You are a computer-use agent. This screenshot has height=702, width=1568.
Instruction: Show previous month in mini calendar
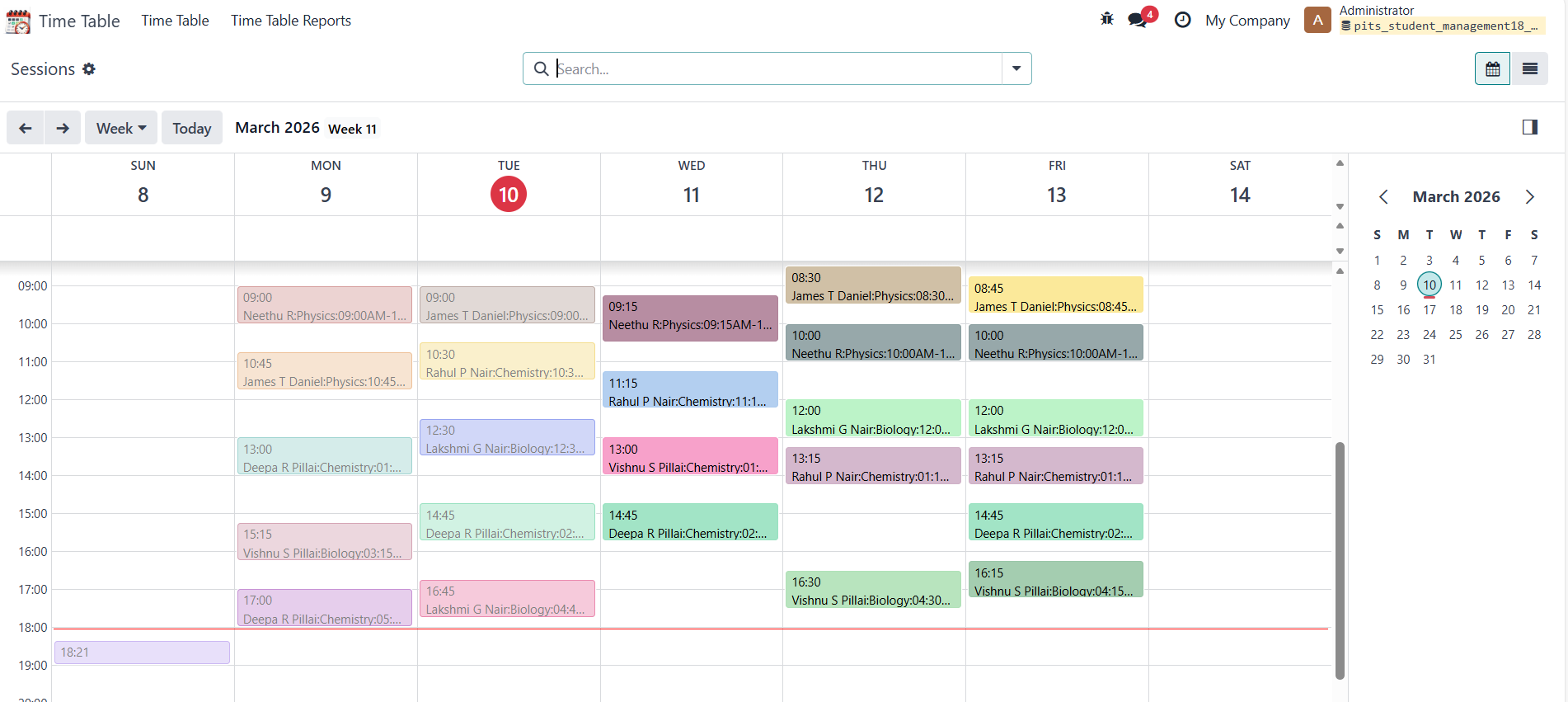[x=1383, y=197]
